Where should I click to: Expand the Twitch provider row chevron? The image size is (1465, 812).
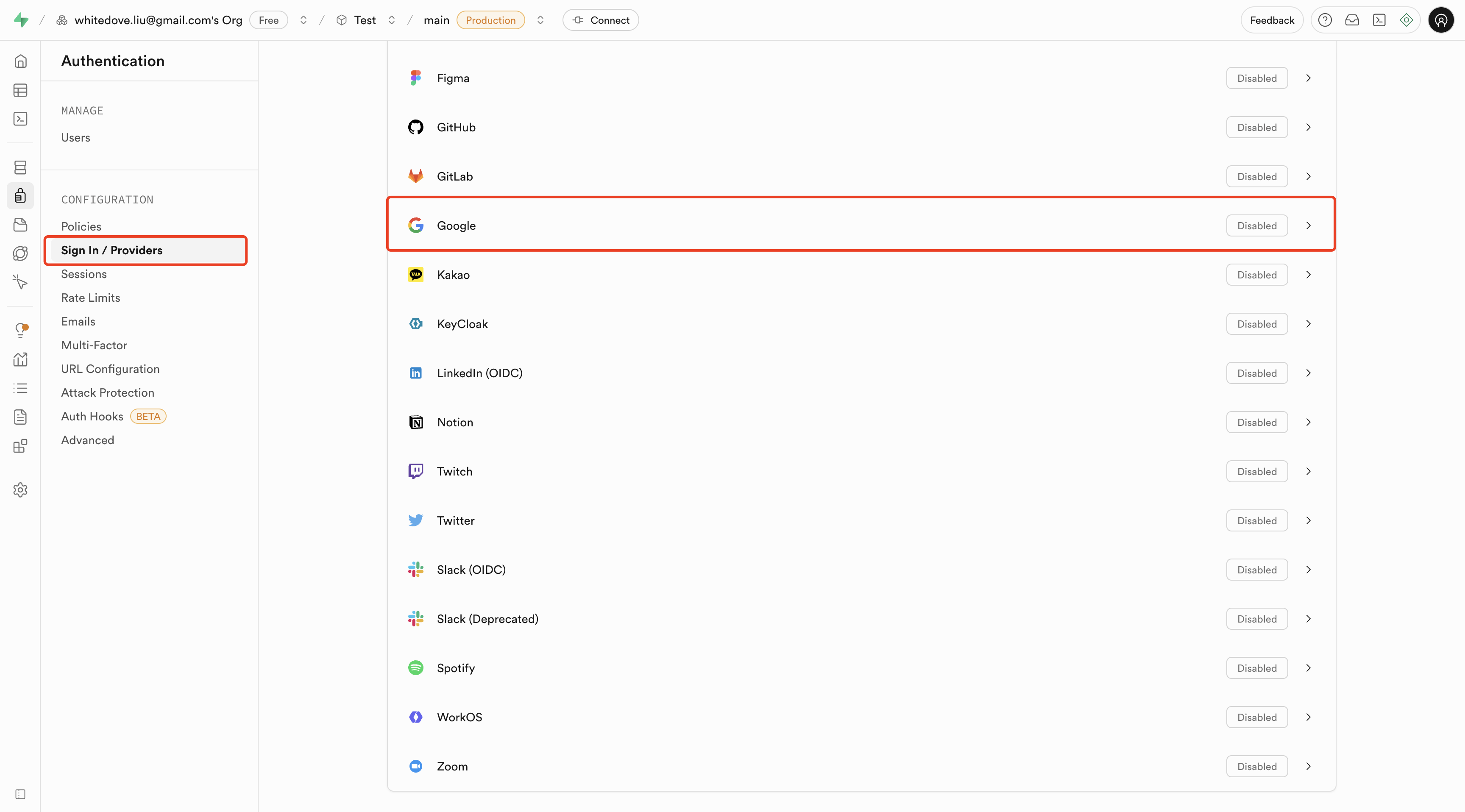[x=1308, y=471]
